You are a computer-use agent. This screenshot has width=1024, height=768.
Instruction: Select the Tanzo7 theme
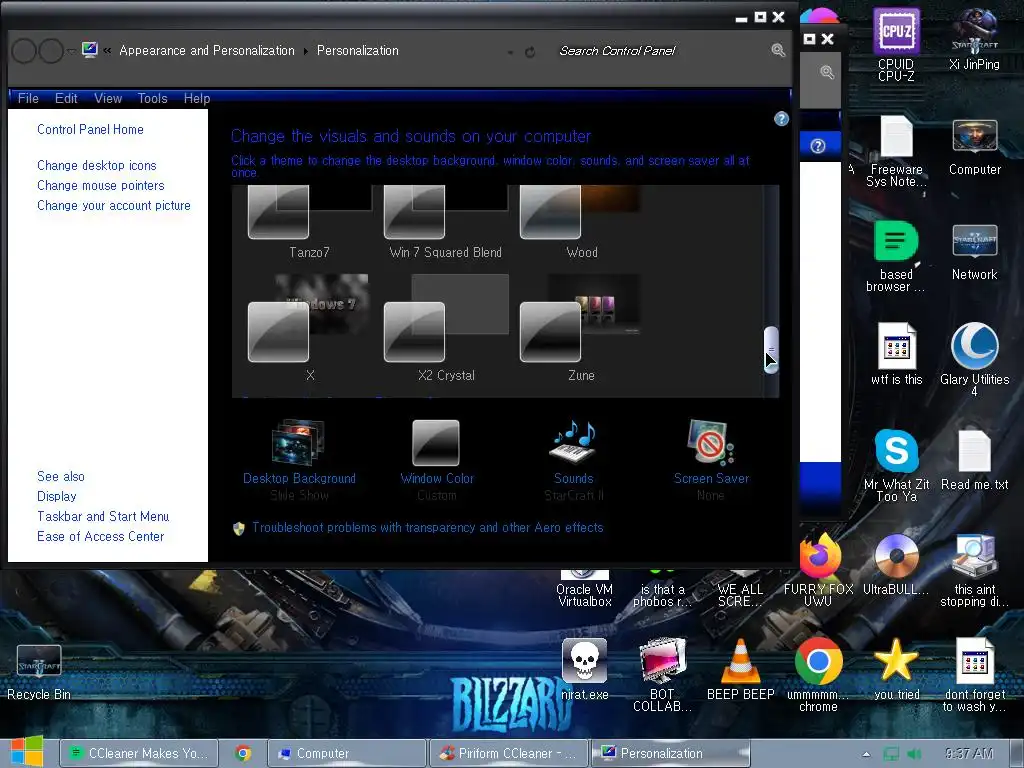click(310, 222)
